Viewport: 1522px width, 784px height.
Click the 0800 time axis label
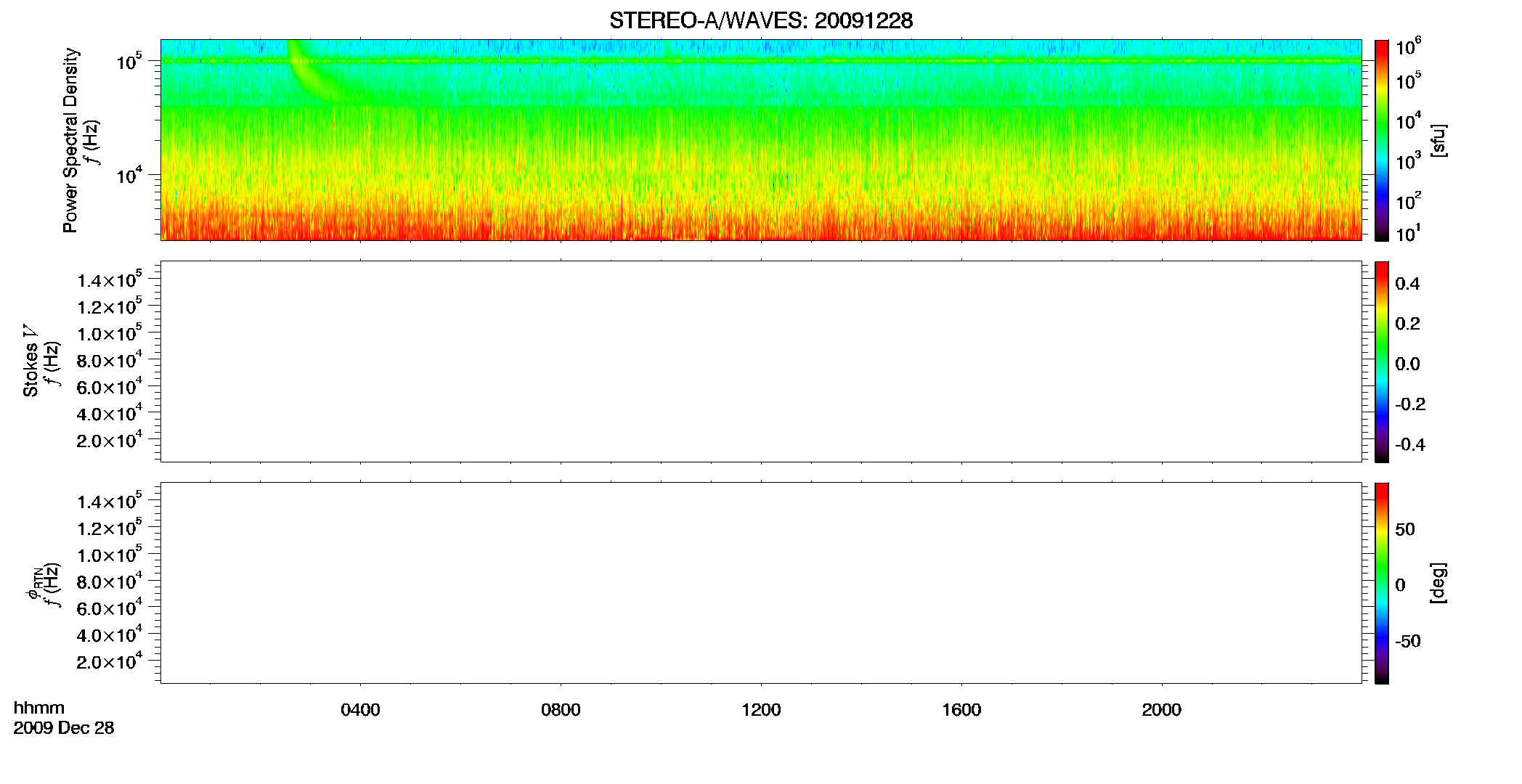[x=561, y=710]
